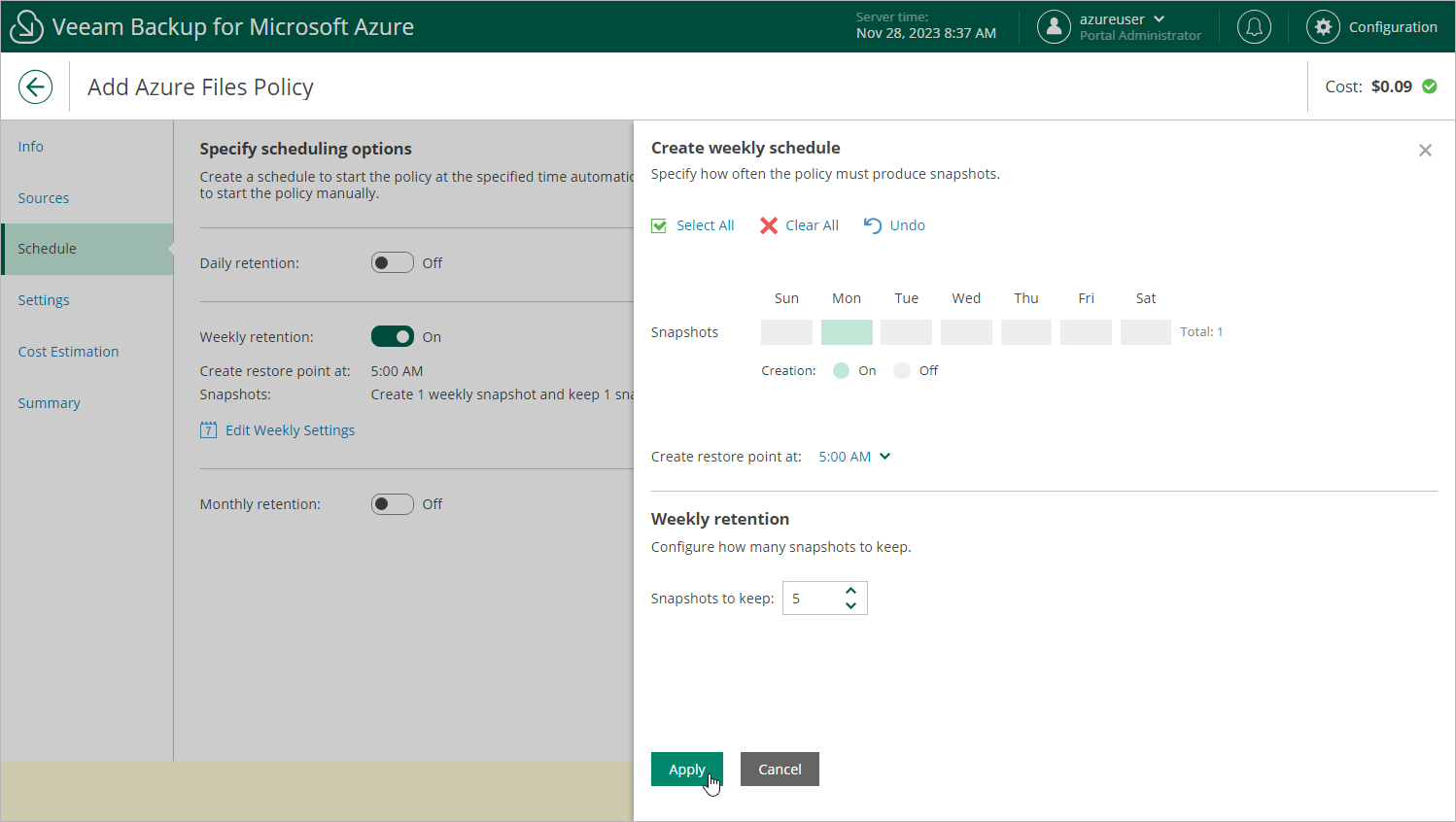The image size is (1456, 822).
Task: Enable the Monthly retention switch
Action: point(393,504)
